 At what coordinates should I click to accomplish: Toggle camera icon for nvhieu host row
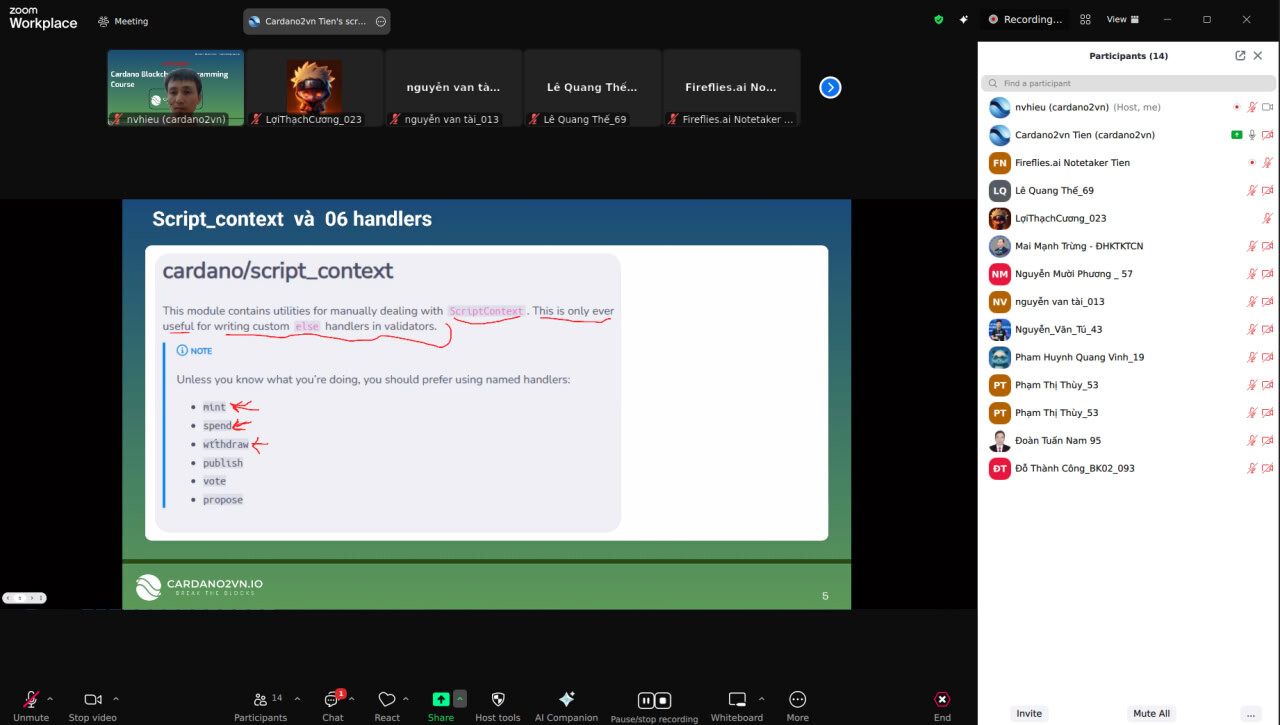(x=1267, y=107)
